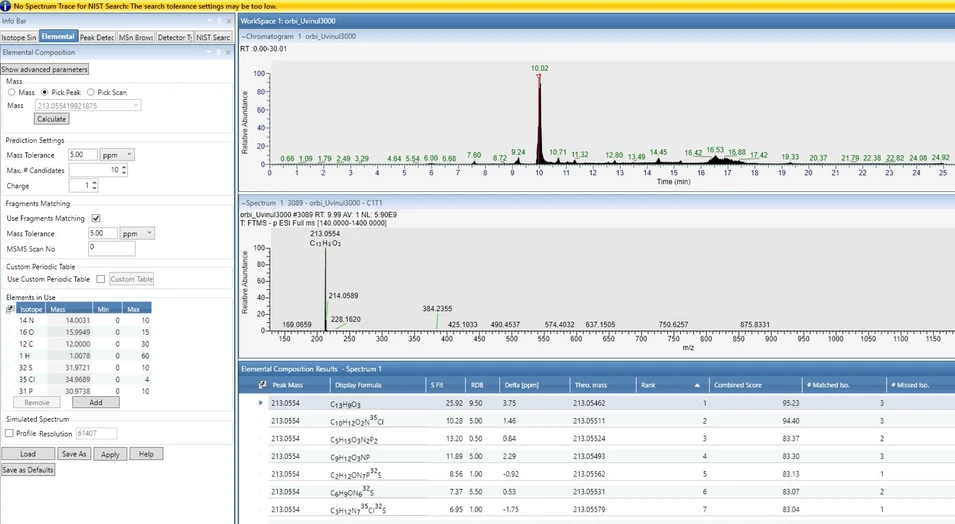
Task: Enable Use Custom Periodic Table checkbox
Action: (x=100, y=279)
